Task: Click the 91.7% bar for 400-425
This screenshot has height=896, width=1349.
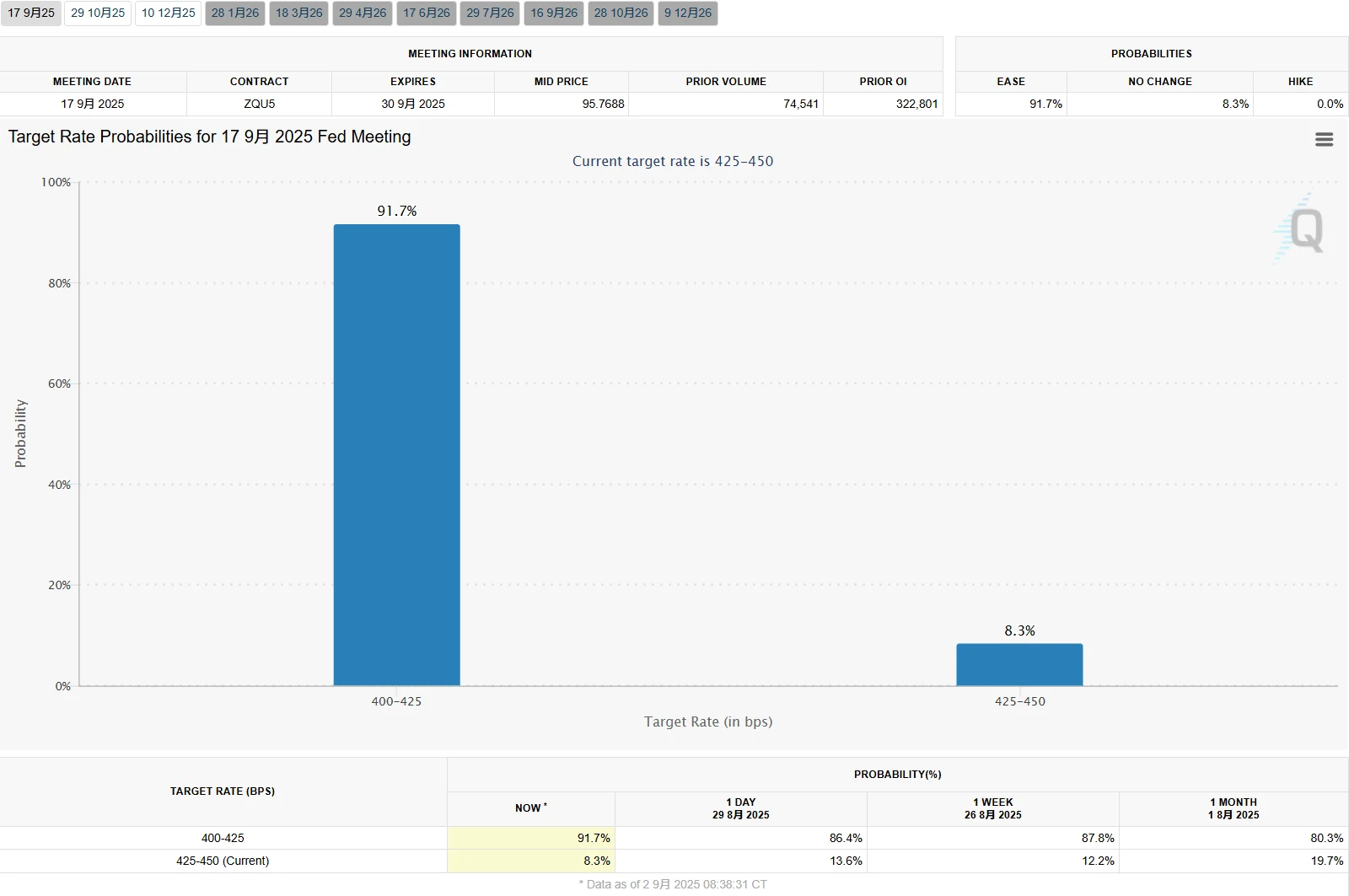Action: coord(396,455)
